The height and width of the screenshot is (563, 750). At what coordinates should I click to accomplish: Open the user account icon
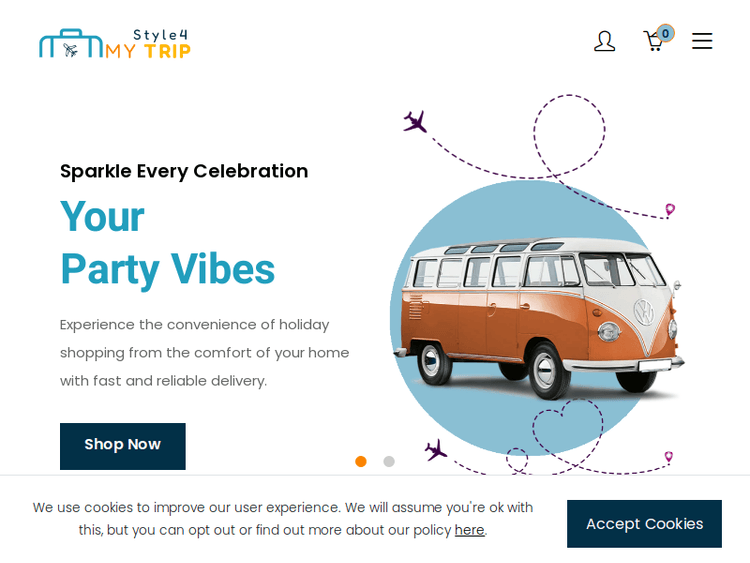click(x=604, y=41)
